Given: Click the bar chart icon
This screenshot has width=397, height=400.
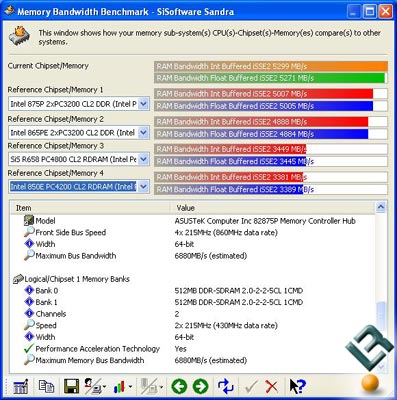Looking at the screenshot, I should [x=119, y=387].
